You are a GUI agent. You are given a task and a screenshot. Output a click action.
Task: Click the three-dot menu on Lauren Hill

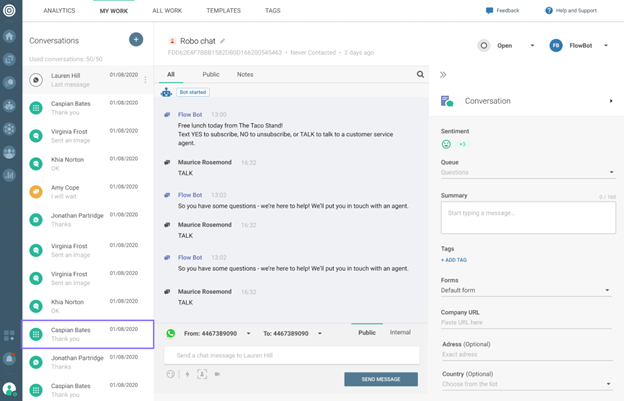(x=146, y=80)
